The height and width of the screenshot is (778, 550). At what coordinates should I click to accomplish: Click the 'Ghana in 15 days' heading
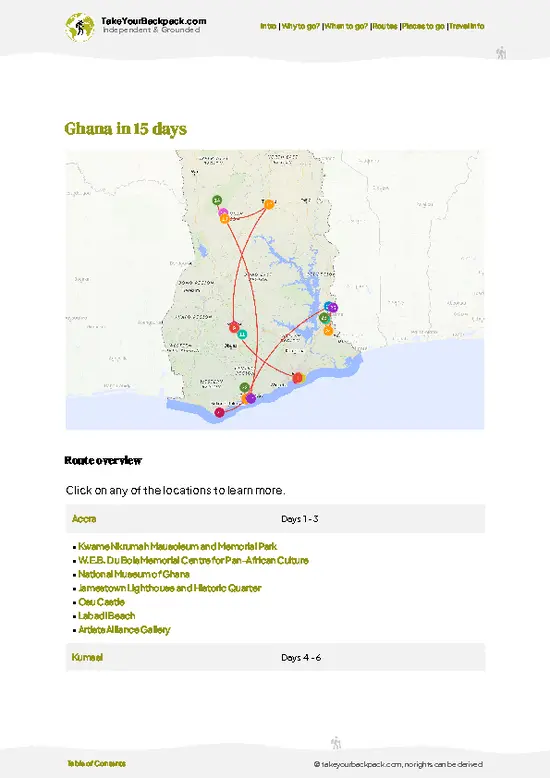click(x=126, y=129)
